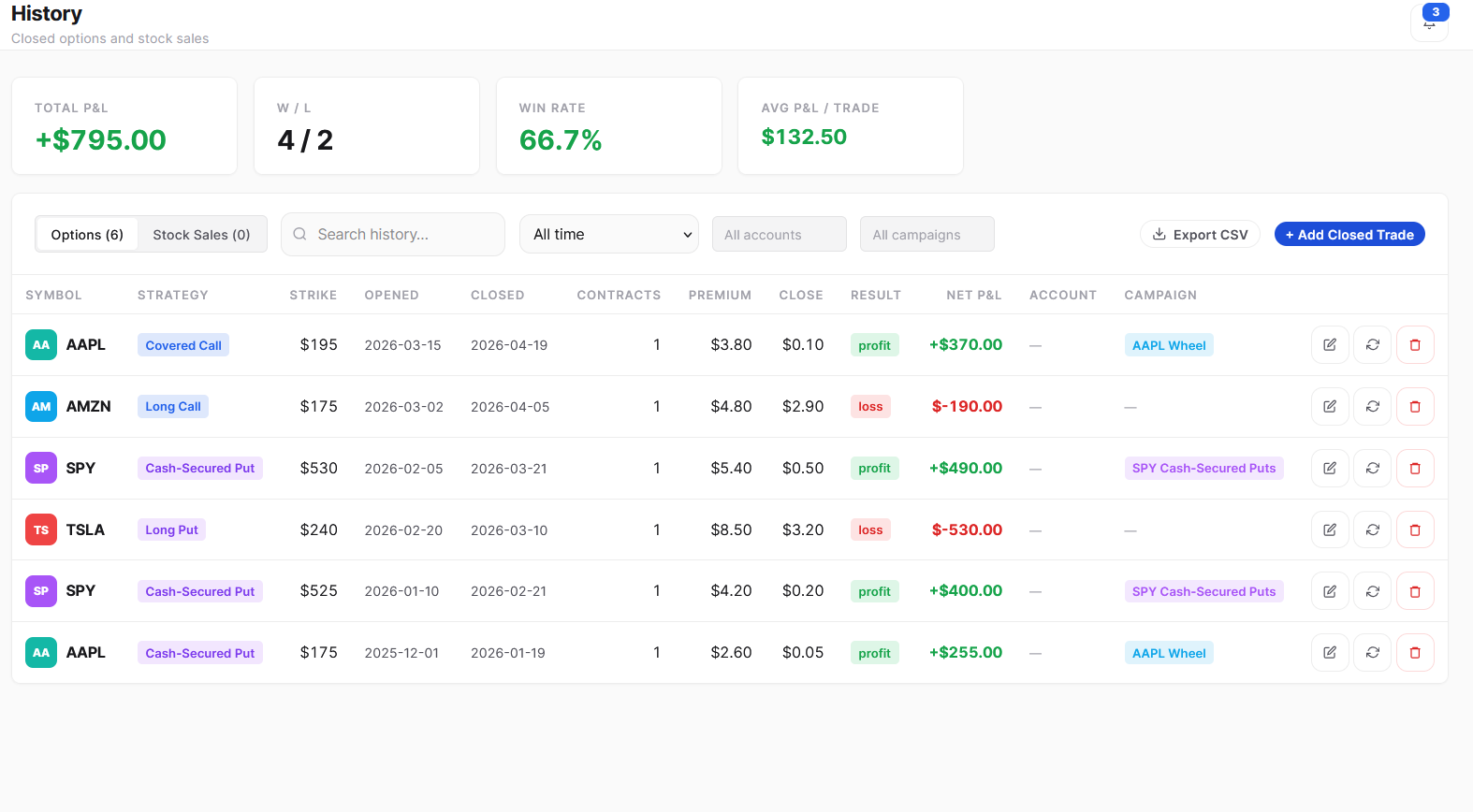This screenshot has height=812, width=1473.
Task: Focus the Search history field
Action: [393, 234]
